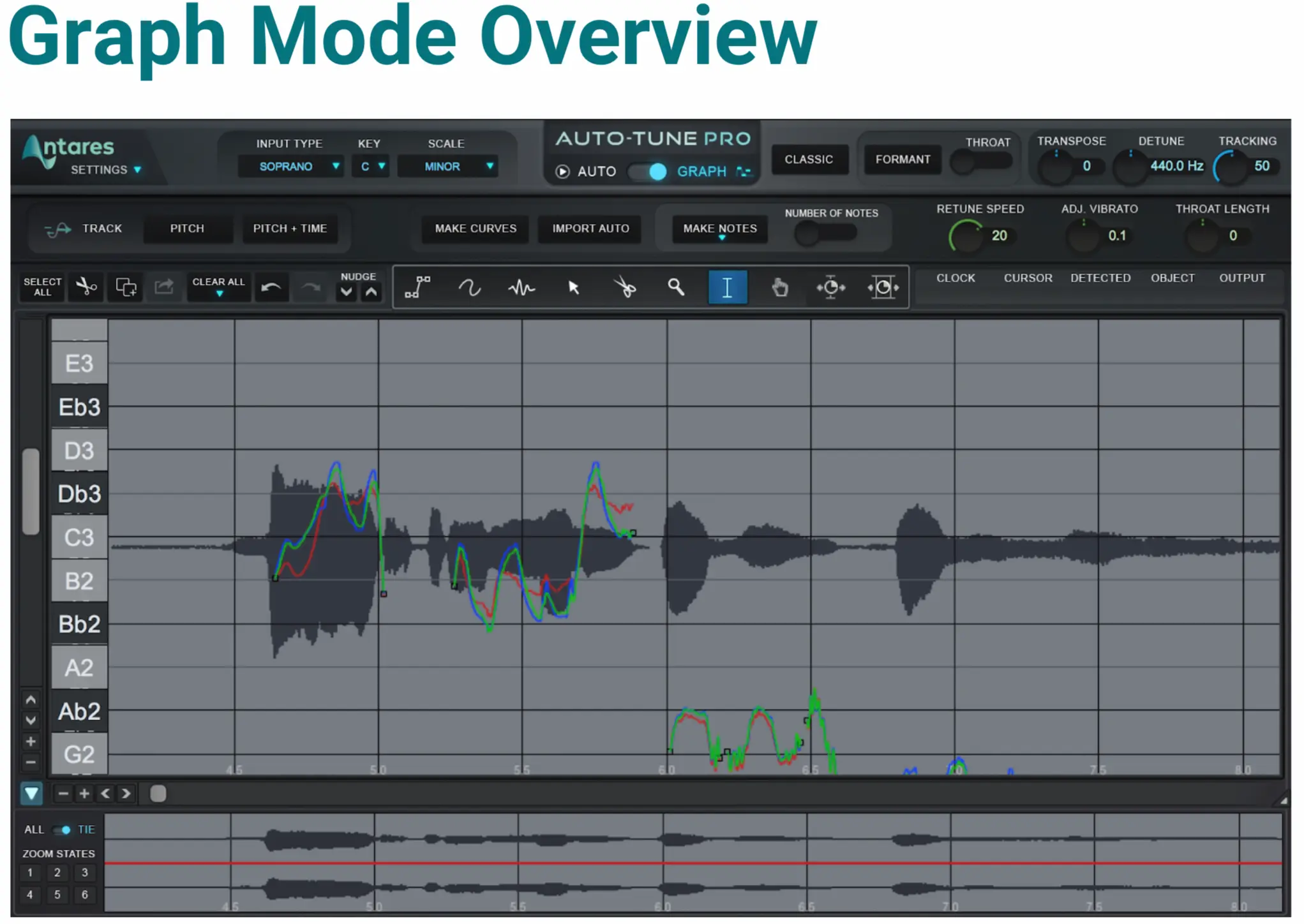Toggle the Number of Notes switch
The height and width of the screenshot is (924, 1304).
coord(825,234)
